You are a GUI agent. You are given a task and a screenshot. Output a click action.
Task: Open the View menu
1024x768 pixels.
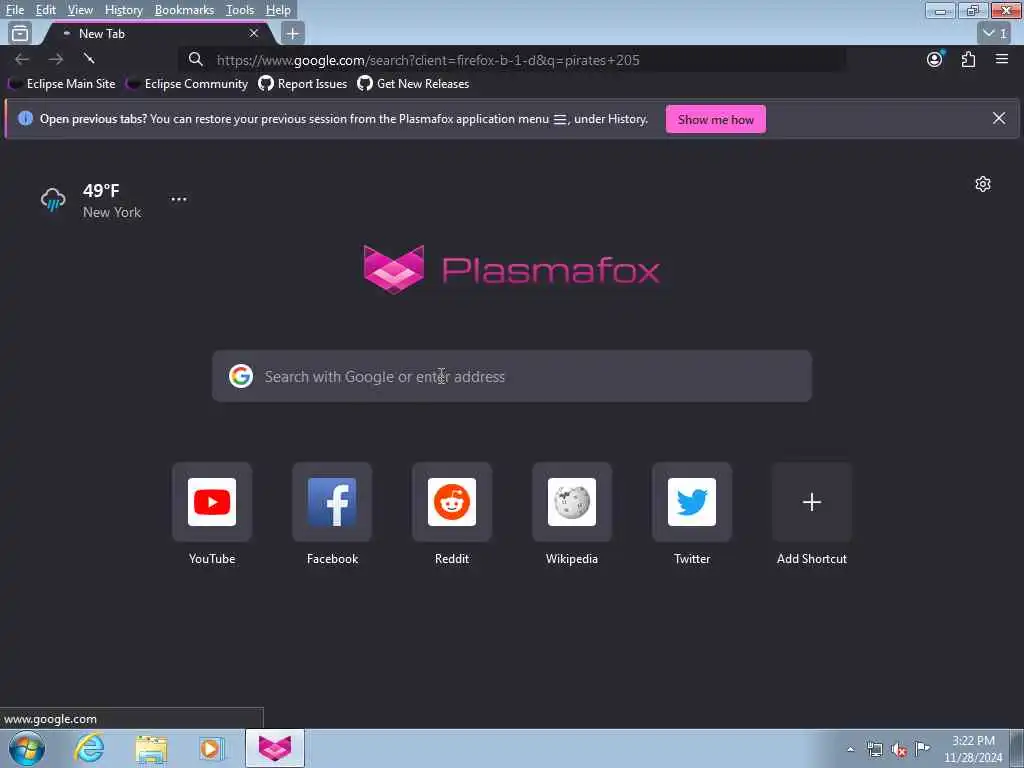(x=80, y=10)
